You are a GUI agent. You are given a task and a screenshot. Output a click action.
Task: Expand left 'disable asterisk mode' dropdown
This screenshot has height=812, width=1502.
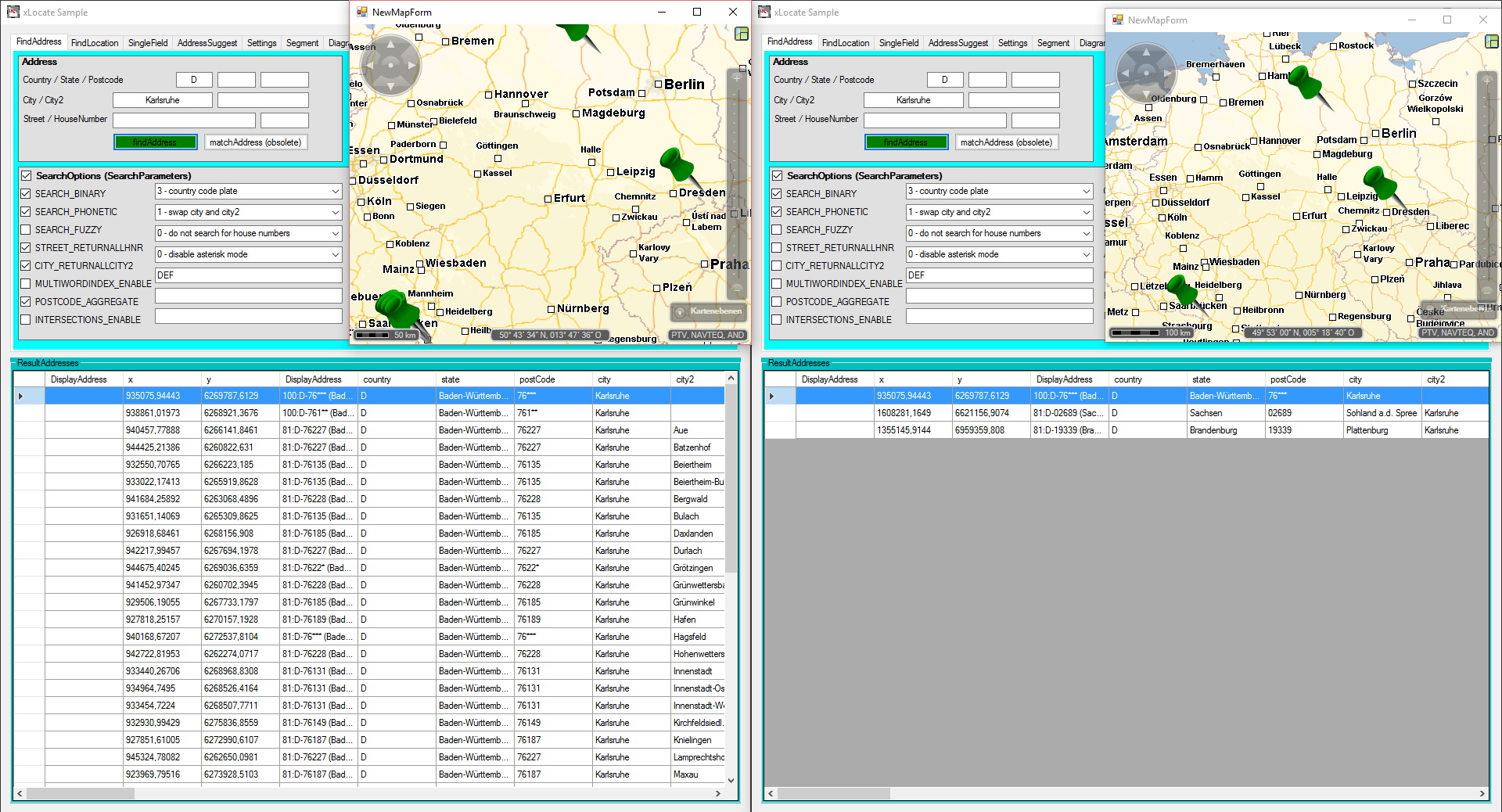click(335, 255)
